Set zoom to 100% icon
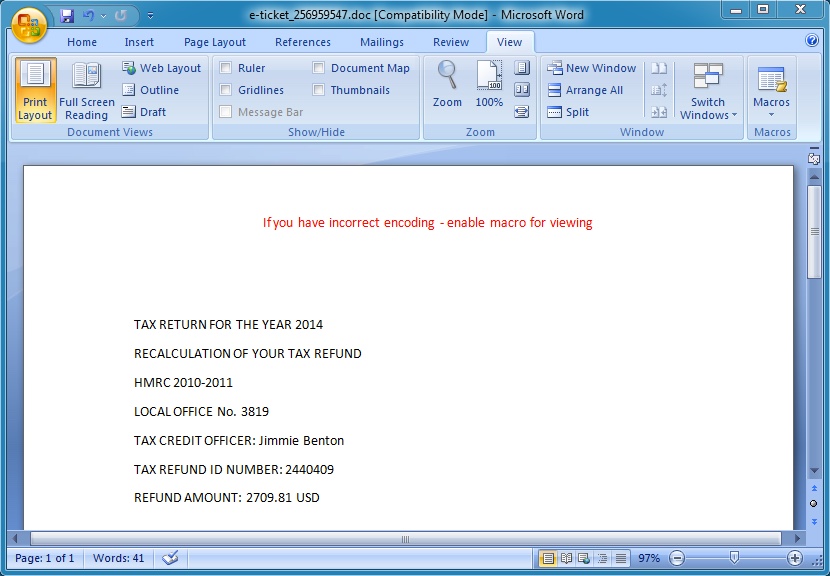This screenshot has height=576, width=830. tap(489, 84)
